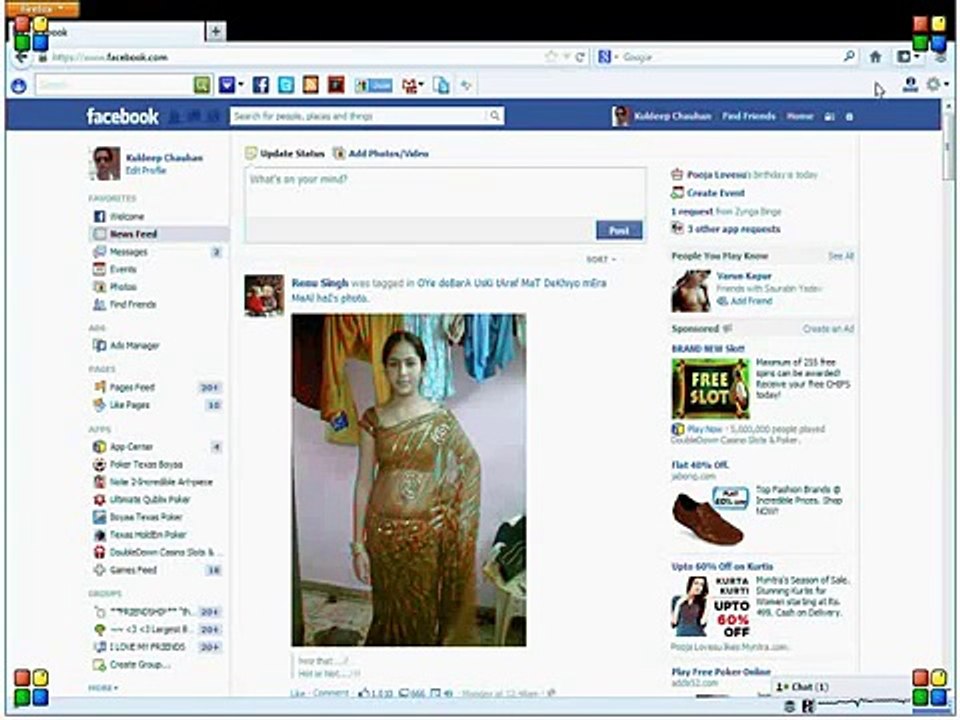The height and width of the screenshot is (720, 960).
Task: Click the Twitter icon in toolbar
Action: coord(286,85)
